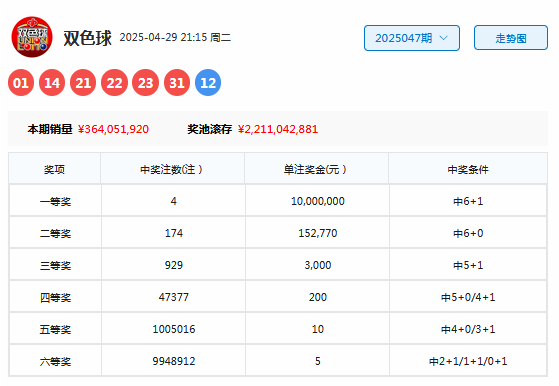Click the chevron arrow in issue selector
Screen dimensions: 559x386
point(443,38)
